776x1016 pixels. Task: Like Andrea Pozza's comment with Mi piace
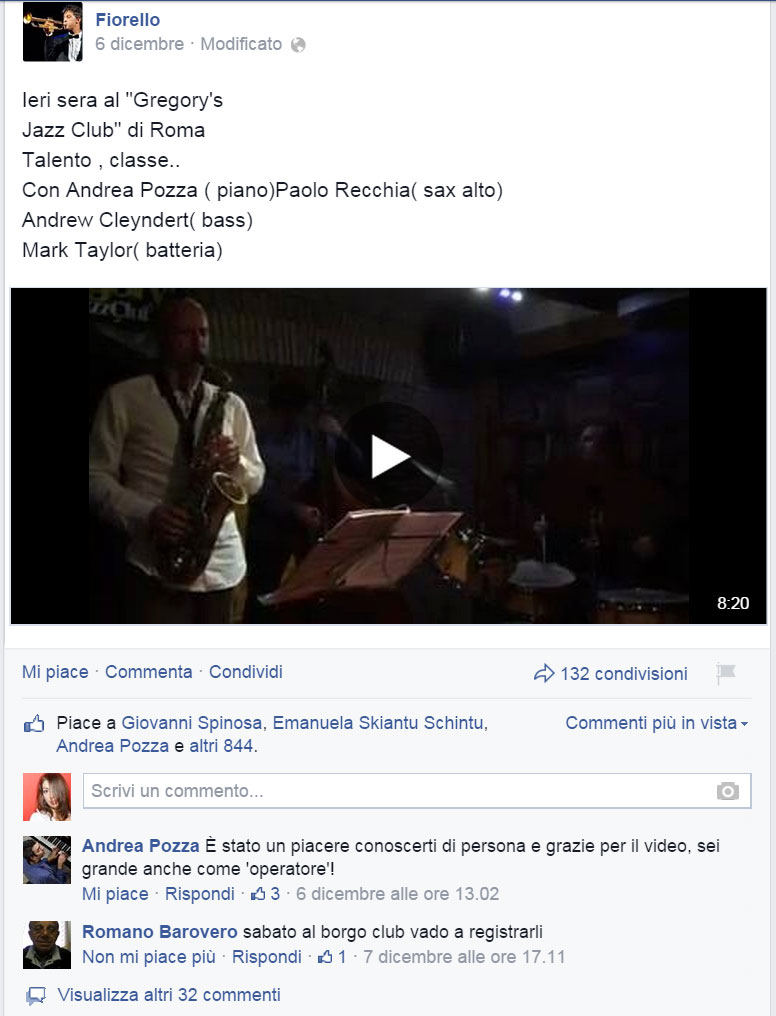115,894
